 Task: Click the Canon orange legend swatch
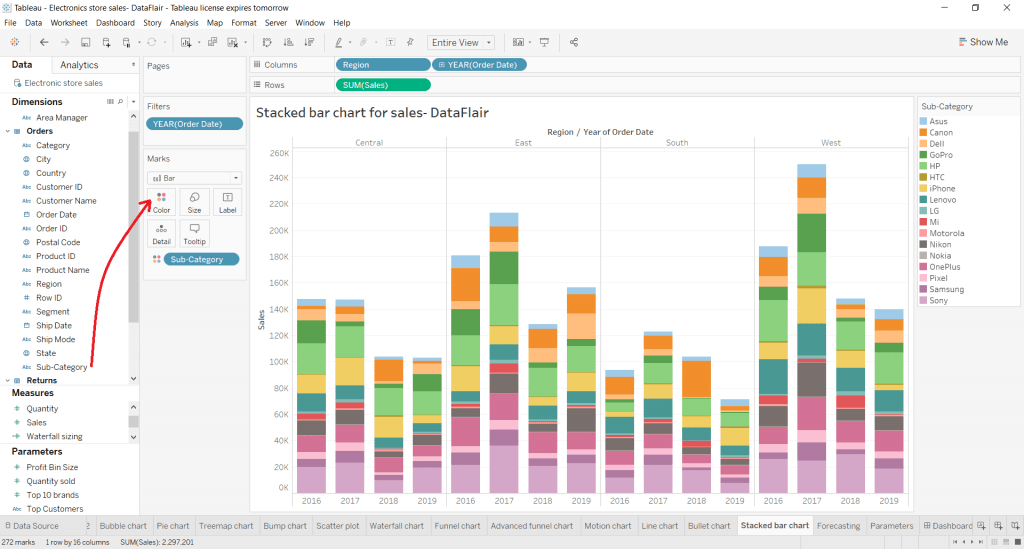pos(923,133)
